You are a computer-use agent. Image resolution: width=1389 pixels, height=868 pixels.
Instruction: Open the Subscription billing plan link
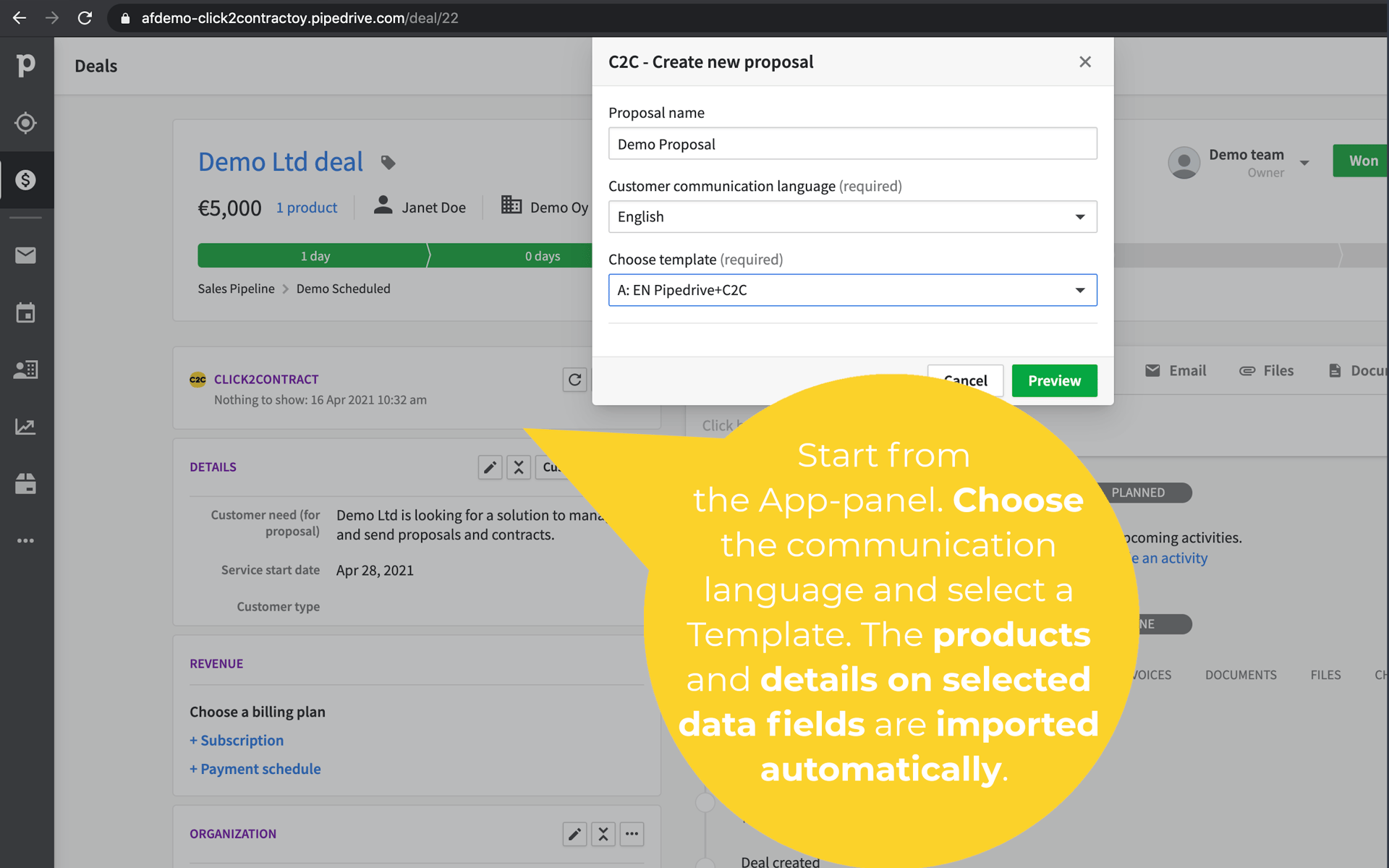tap(237, 740)
